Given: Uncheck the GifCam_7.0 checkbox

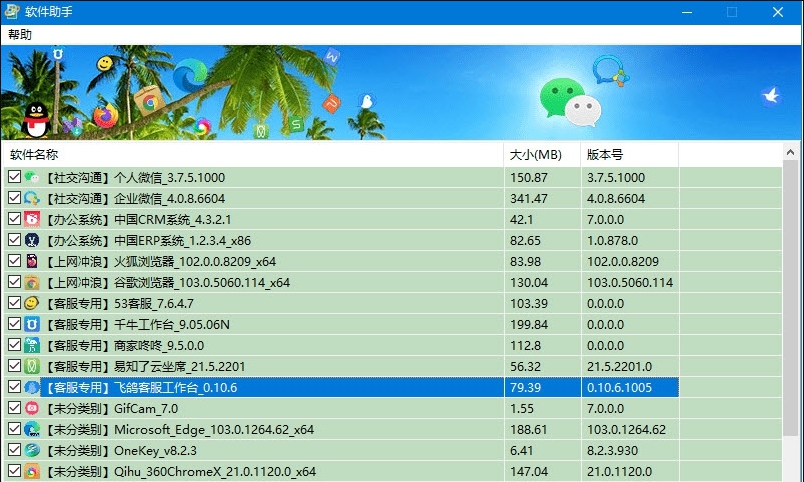Looking at the screenshot, I should coord(14,408).
